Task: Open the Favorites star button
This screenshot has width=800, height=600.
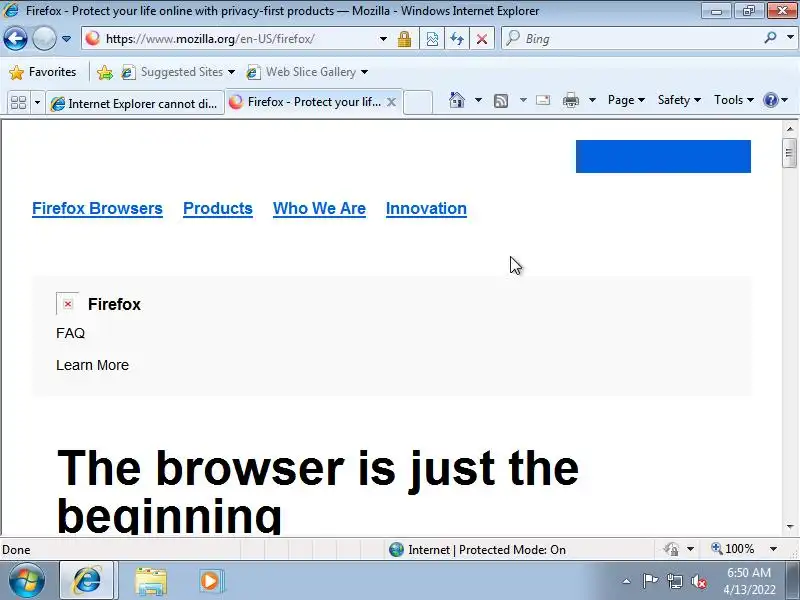Action: (x=43, y=72)
